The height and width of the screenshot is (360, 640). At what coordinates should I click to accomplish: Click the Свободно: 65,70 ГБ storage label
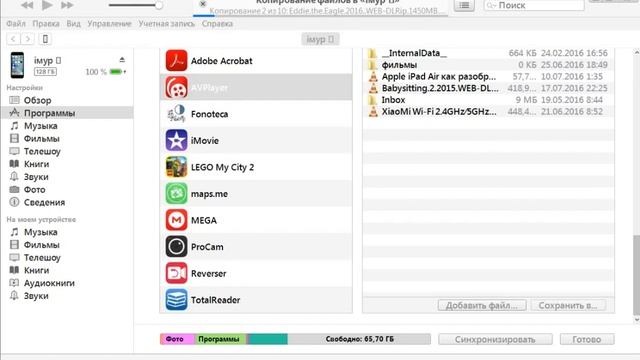tap(360, 339)
